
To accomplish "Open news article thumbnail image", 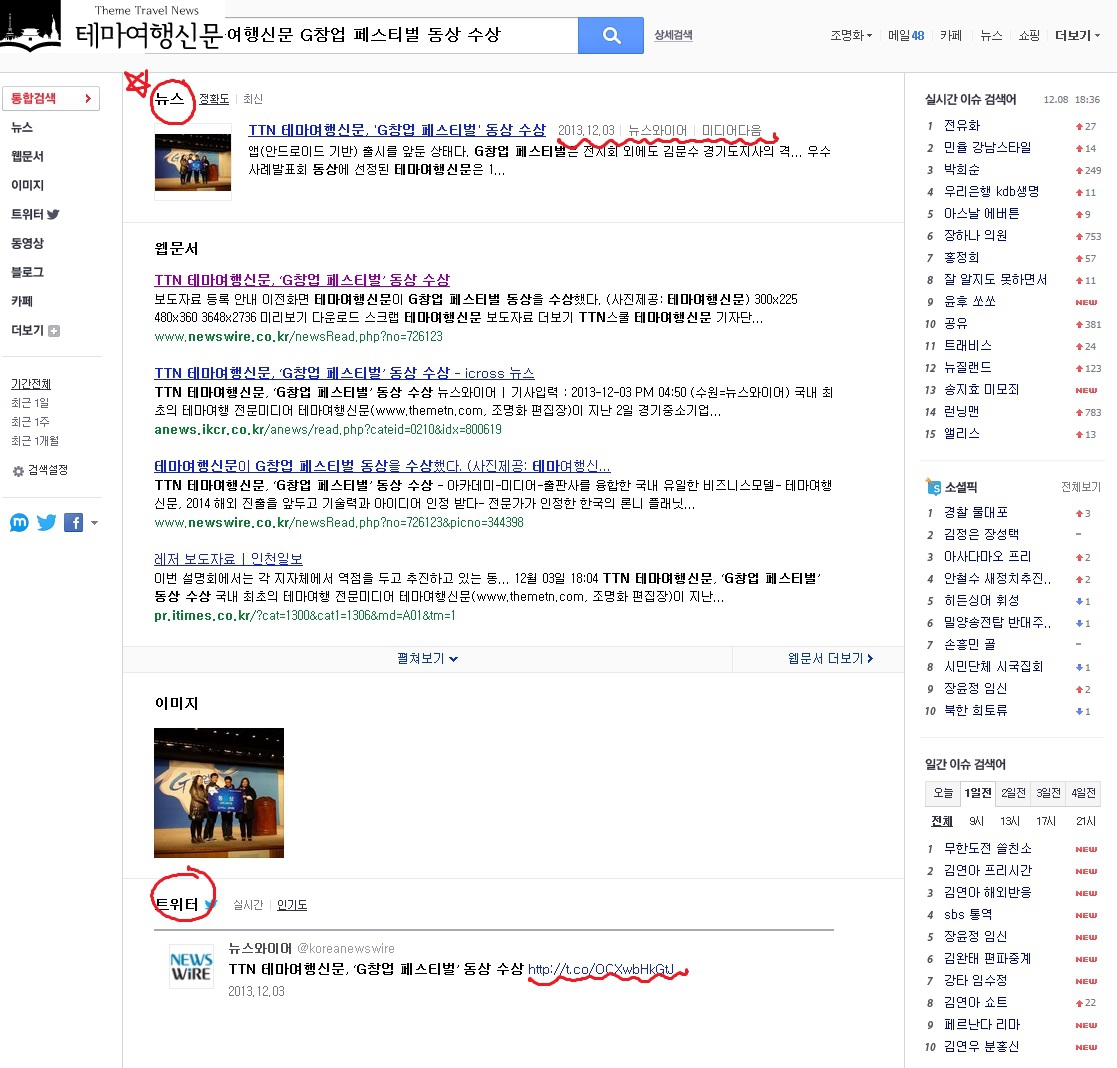I will (x=193, y=162).
